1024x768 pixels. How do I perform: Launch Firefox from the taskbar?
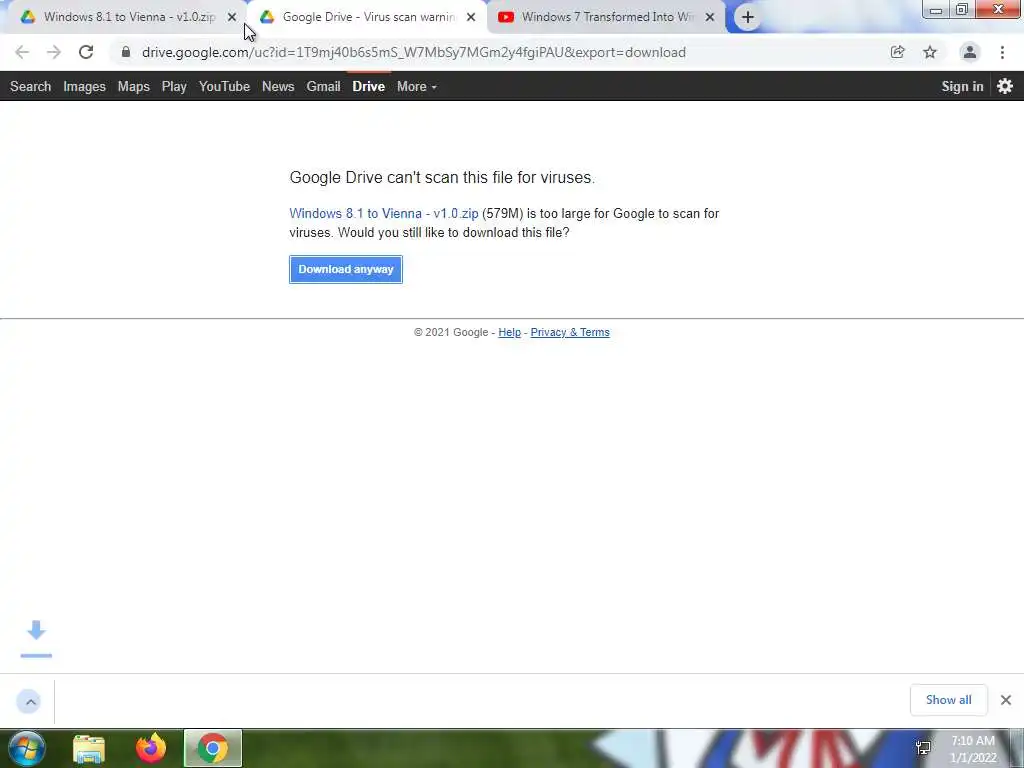click(x=150, y=748)
